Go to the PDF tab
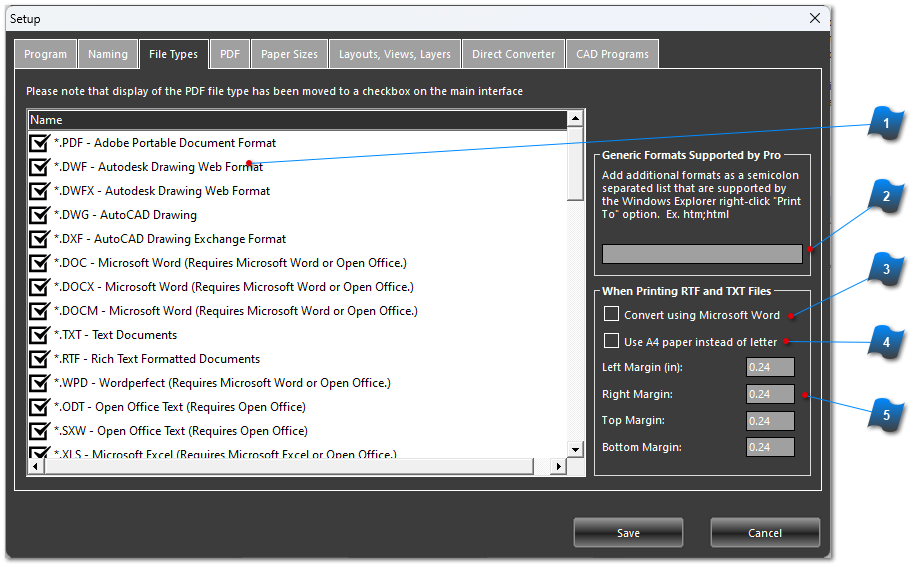Screen dimensions: 916x567 click(x=230, y=54)
